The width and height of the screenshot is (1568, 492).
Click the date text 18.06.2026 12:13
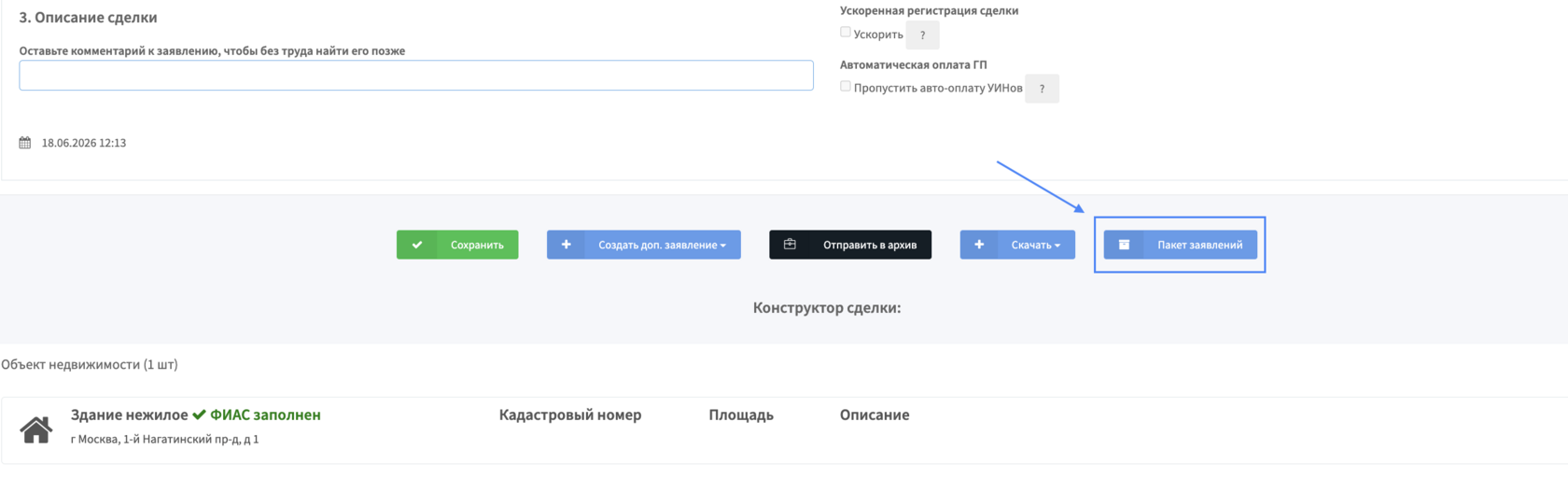click(84, 143)
